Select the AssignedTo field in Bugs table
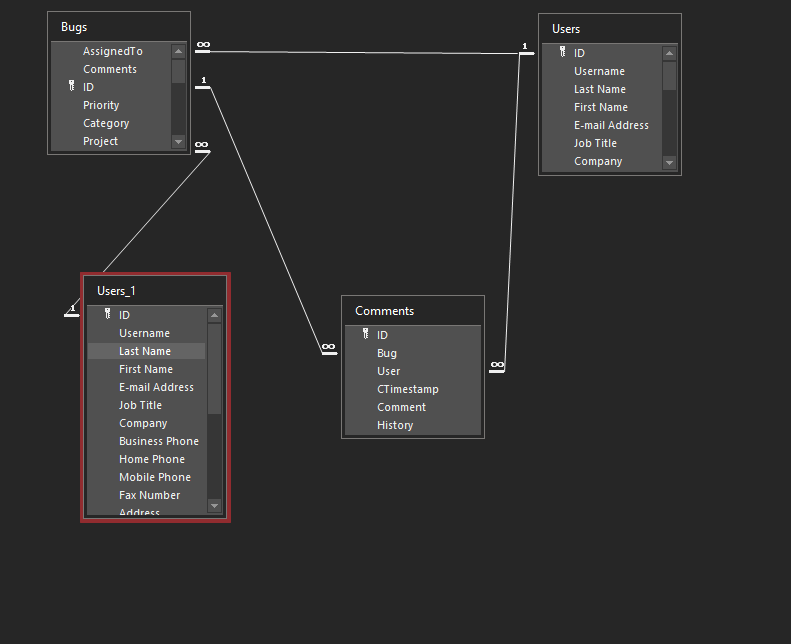Image resolution: width=791 pixels, height=644 pixels. (x=112, y=51)
